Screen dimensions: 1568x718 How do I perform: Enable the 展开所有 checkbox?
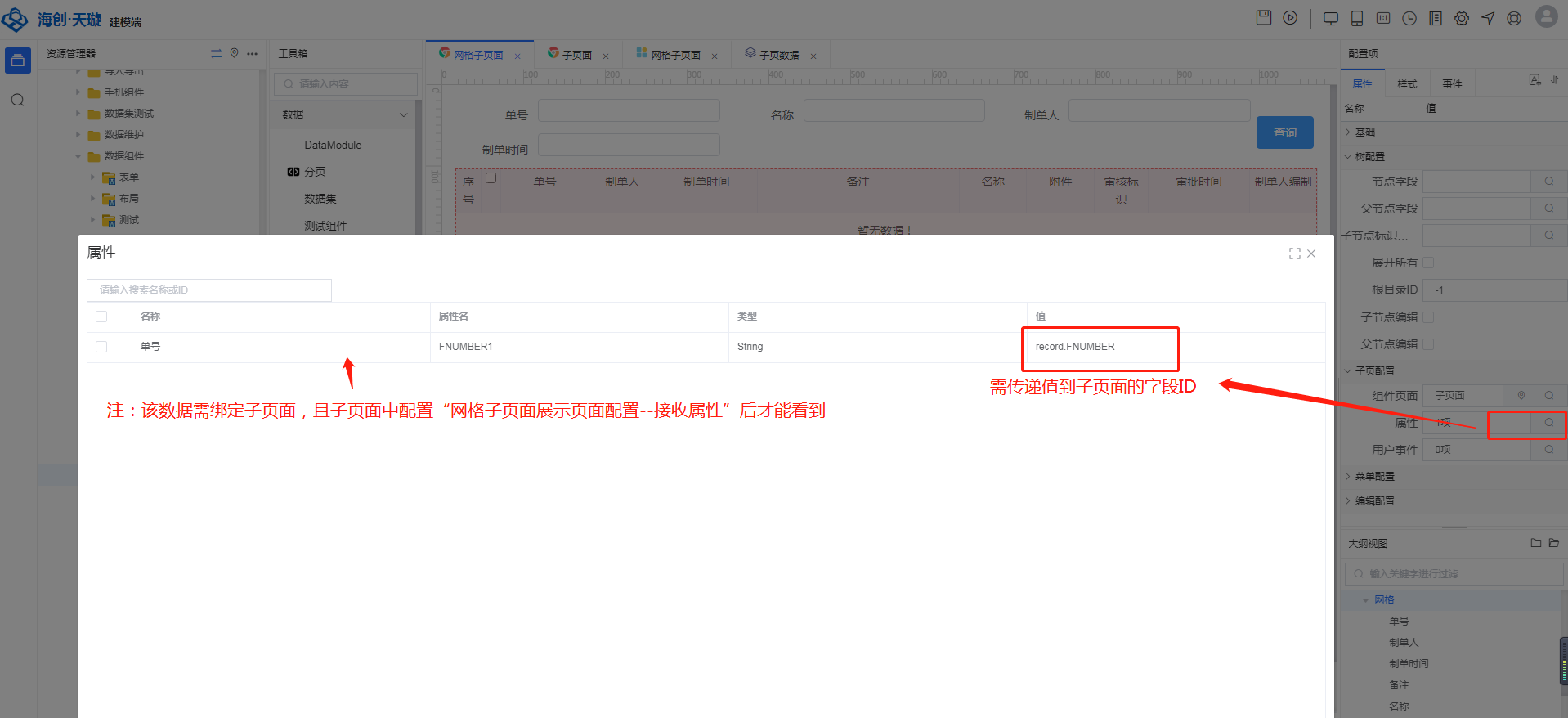pyautogui.click(x=1428, y=263)
